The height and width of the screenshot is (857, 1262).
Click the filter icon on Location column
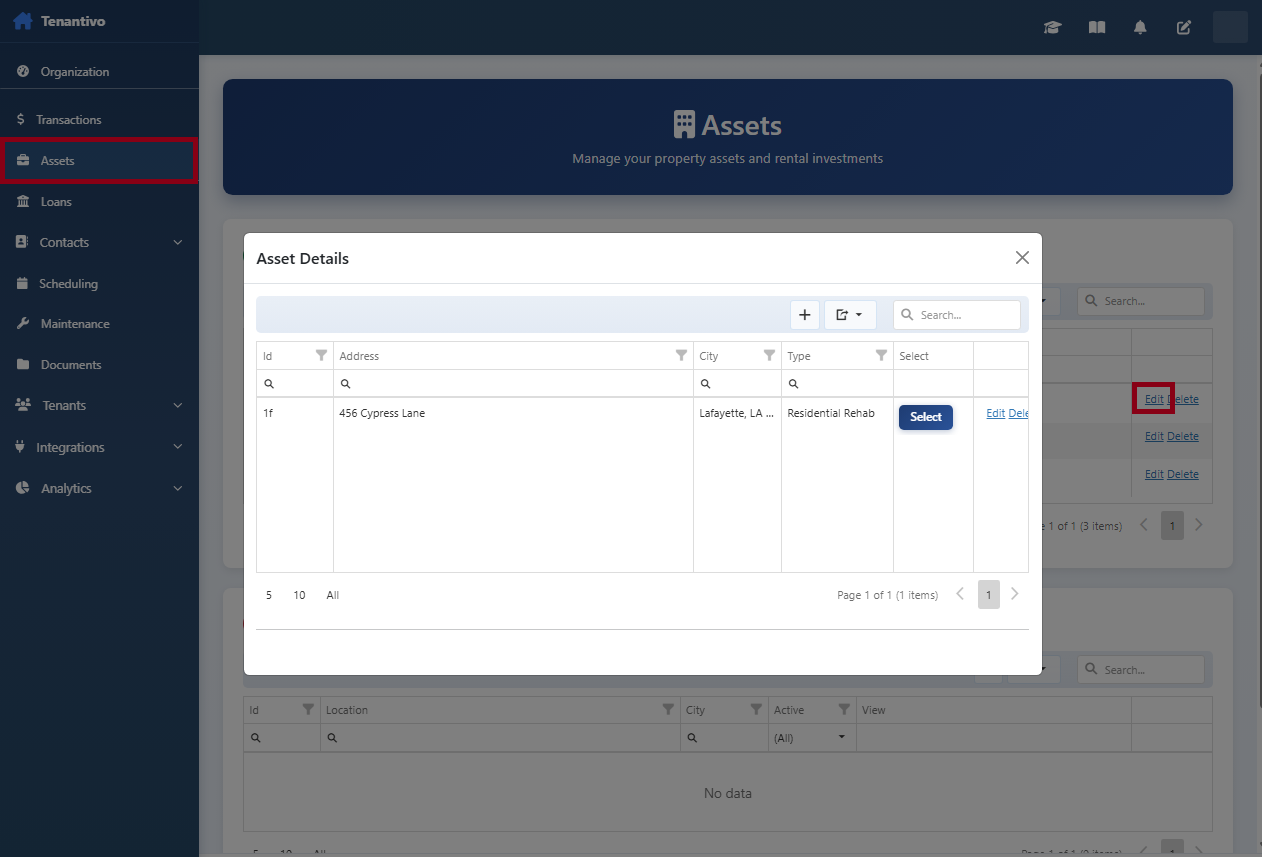pos(668,709)
